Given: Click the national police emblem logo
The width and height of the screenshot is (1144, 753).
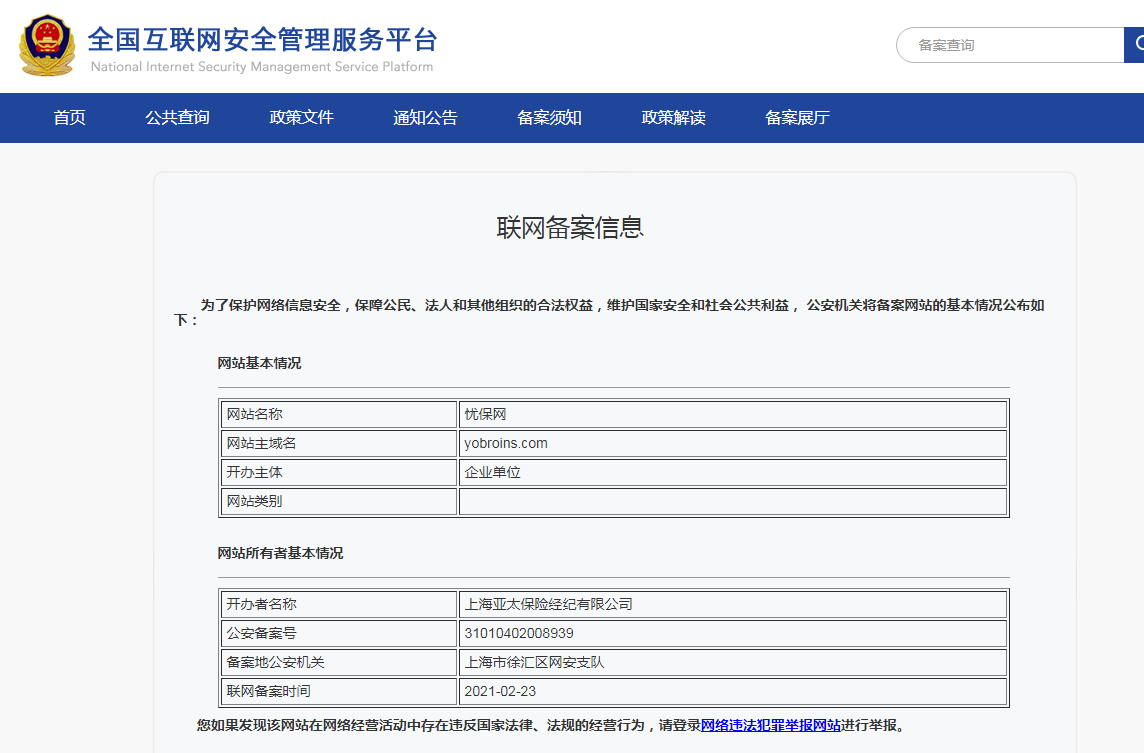Looking at the screenshot, I should click(x=47, y=45).
